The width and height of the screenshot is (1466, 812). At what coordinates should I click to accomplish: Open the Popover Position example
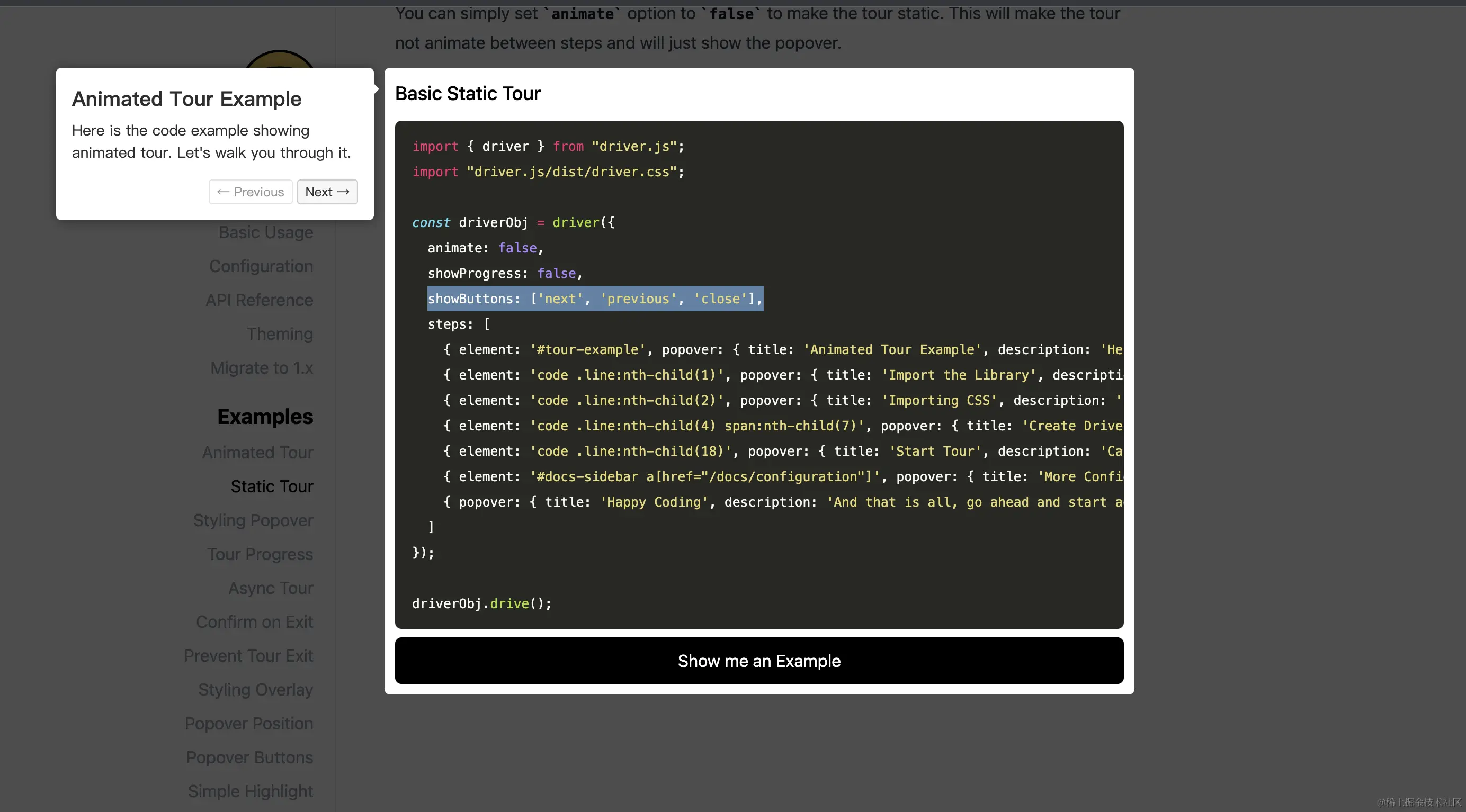tap(249, 723)
